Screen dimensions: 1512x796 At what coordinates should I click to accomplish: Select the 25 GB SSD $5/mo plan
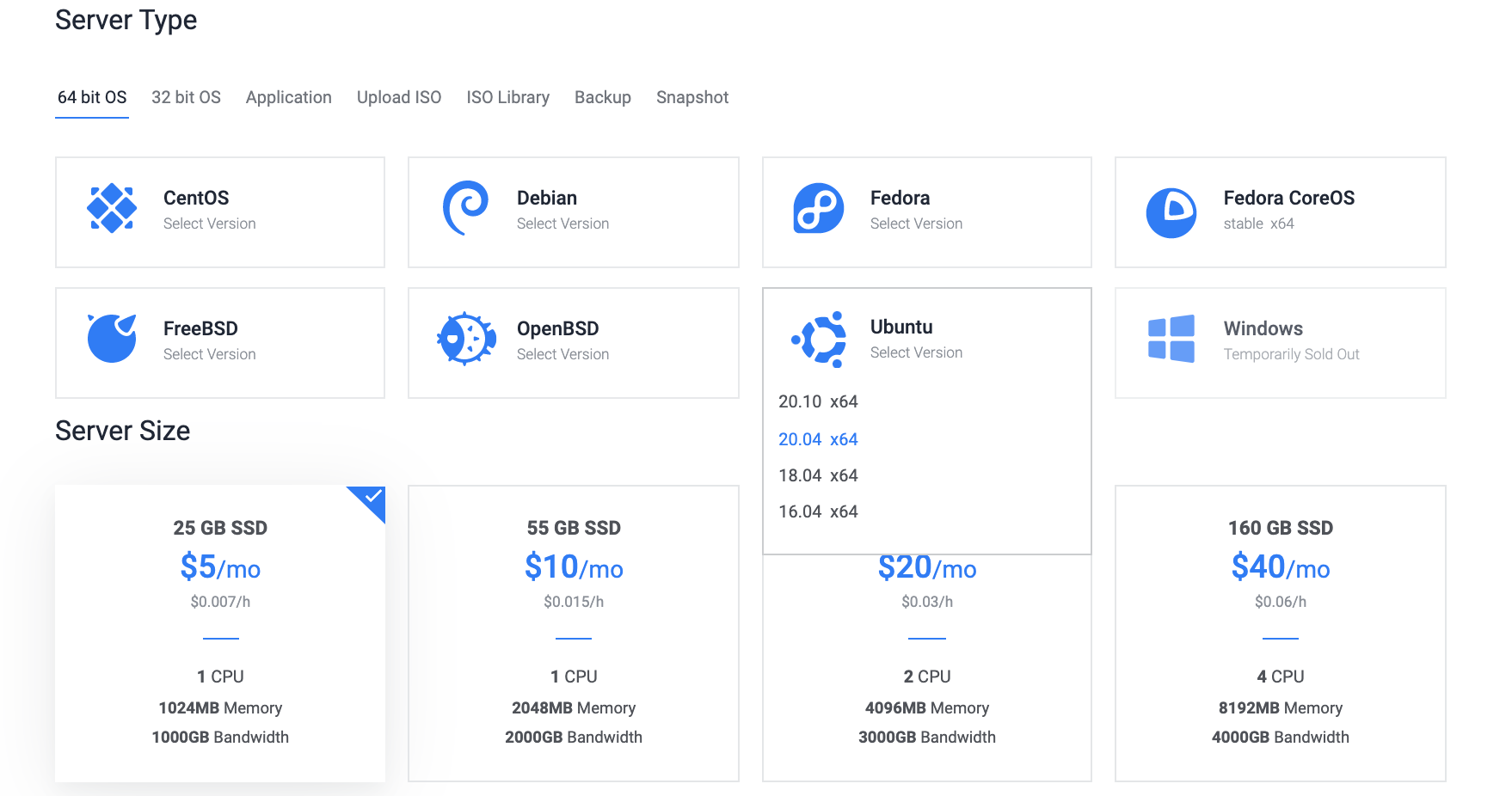point(220,634)
